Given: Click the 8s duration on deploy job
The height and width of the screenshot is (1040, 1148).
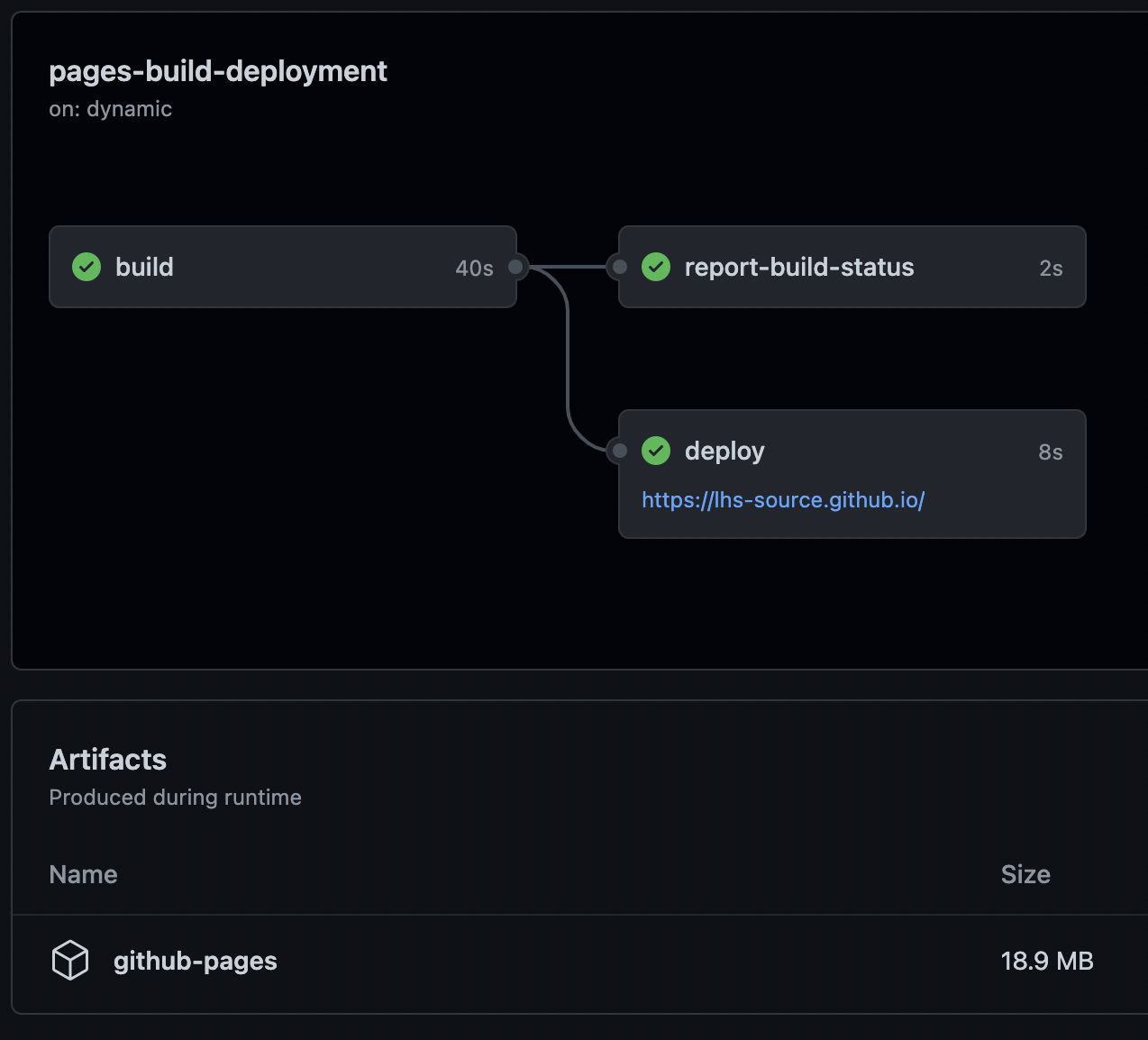Looking at the screenshot, I should 1050,452.
